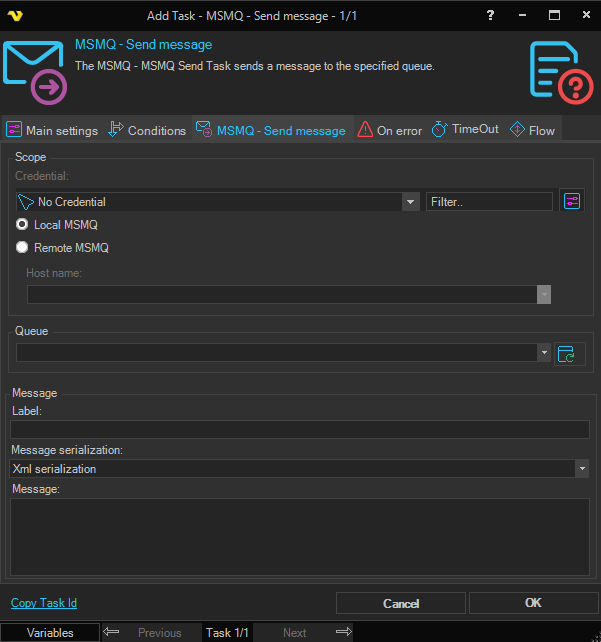Expand the Message serialization dropdown
The height and width of the screenshot is (642, 601).
(581, 468)
